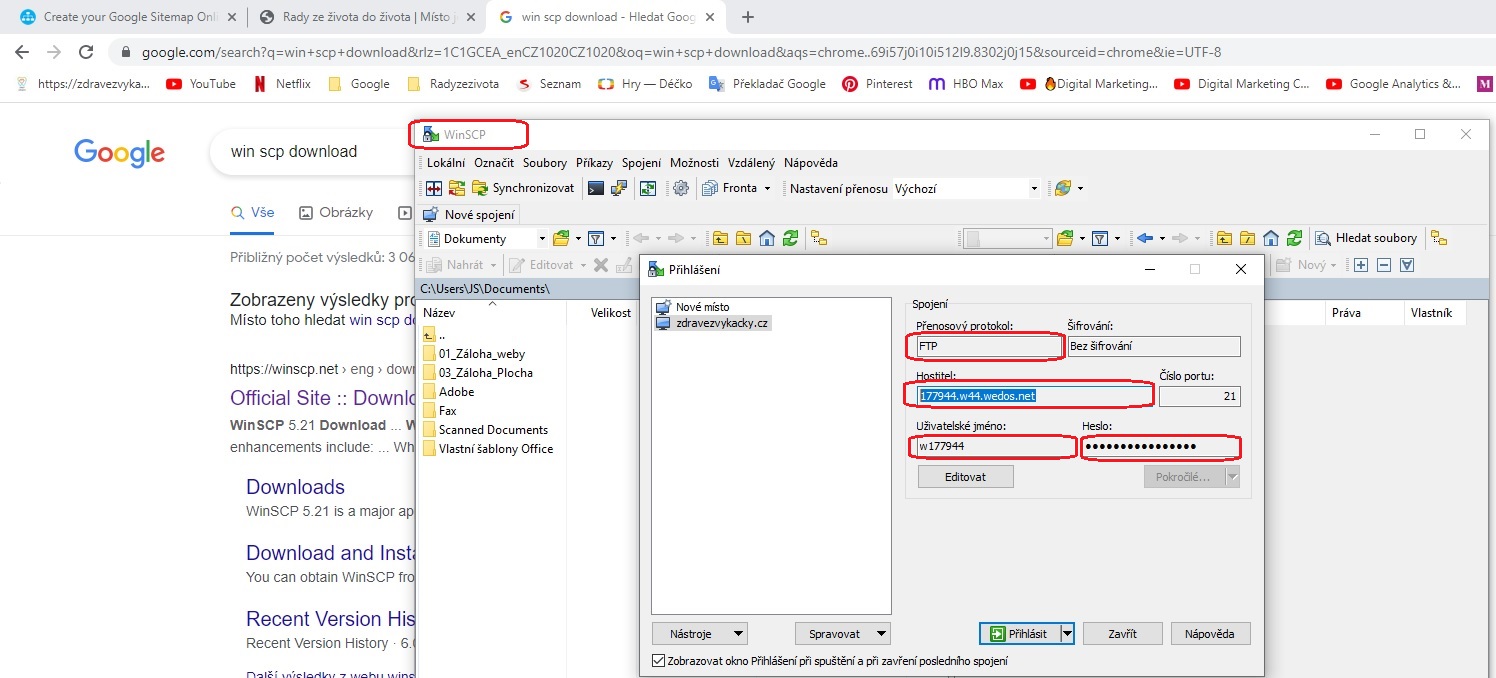
Task: Click the Heslo password field
Action: pyautogui.click(x=1161, y=446)
